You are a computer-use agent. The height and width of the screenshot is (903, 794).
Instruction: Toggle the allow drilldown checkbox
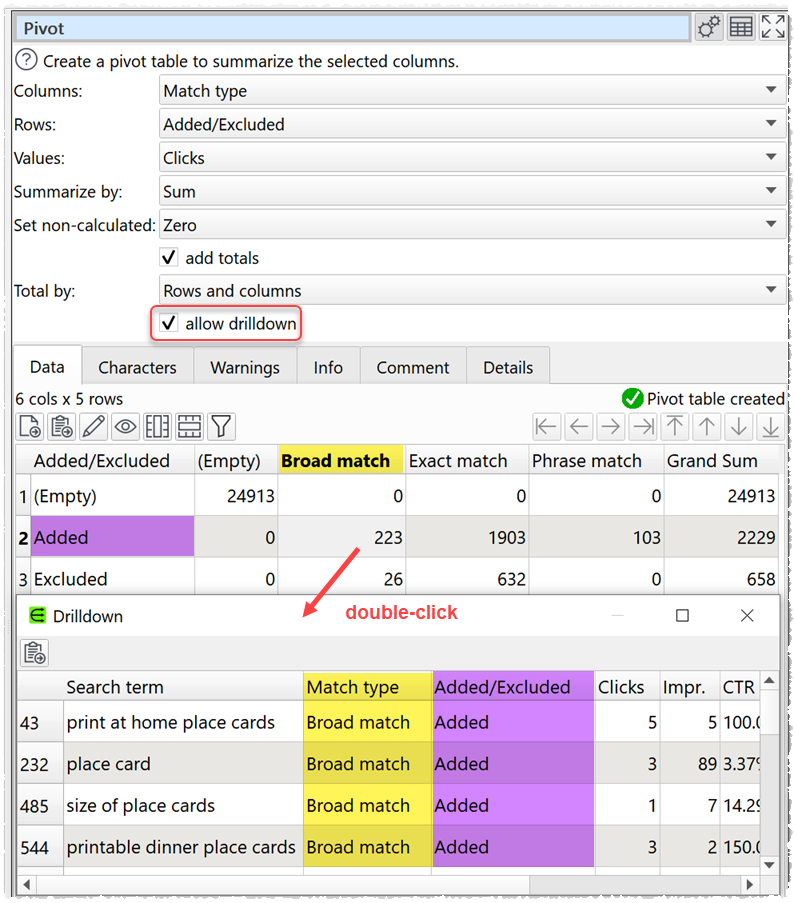tap(169, 324)
